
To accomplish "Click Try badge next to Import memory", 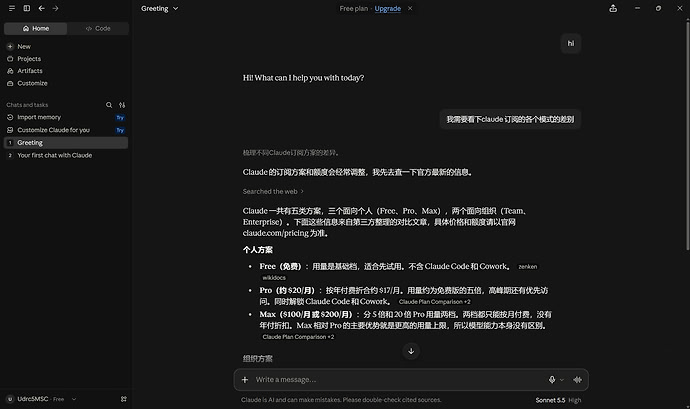I will pos(120,118).
